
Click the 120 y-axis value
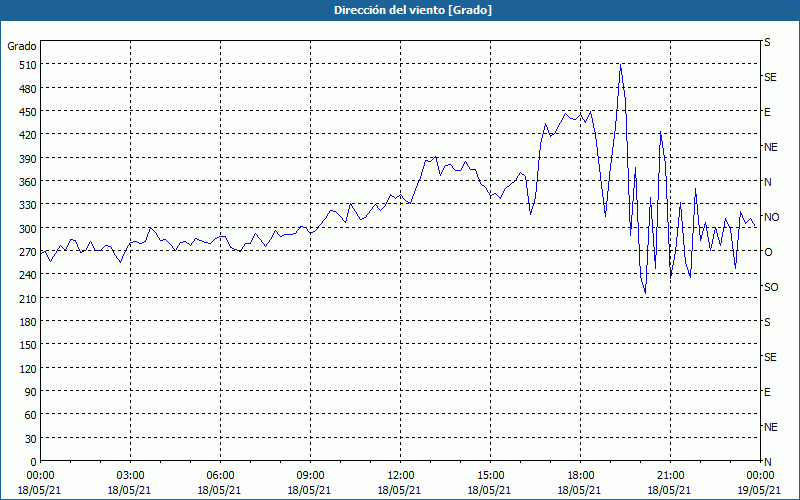pyautogui.click(x=29, y=368)
